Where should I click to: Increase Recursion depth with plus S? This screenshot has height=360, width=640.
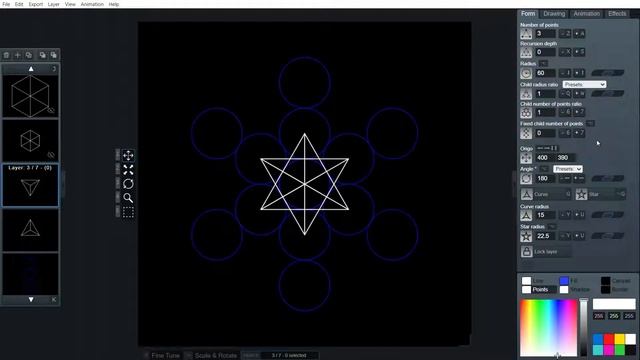coord(580,52)
